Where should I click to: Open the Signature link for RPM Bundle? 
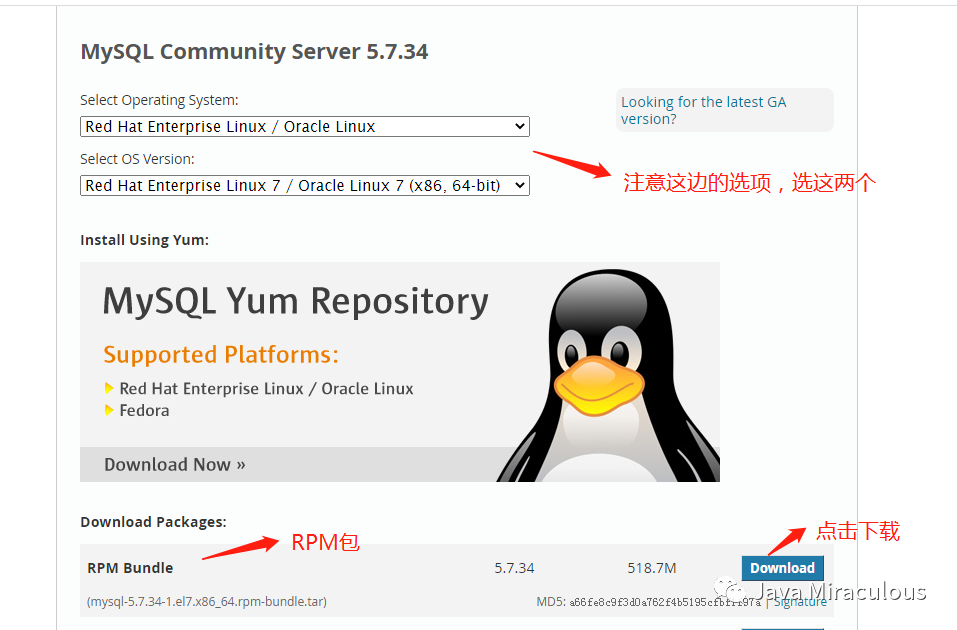click(x=800, y=602)
